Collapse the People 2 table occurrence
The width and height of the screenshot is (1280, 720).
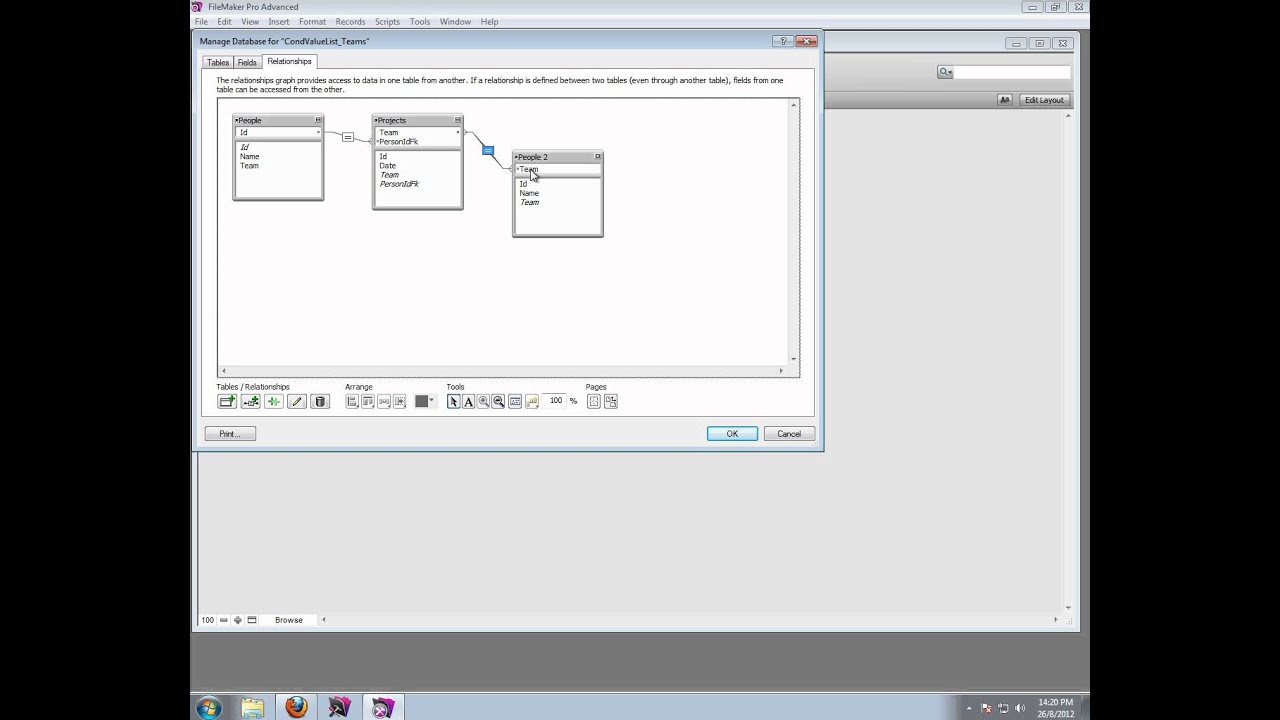click(598, 157)
